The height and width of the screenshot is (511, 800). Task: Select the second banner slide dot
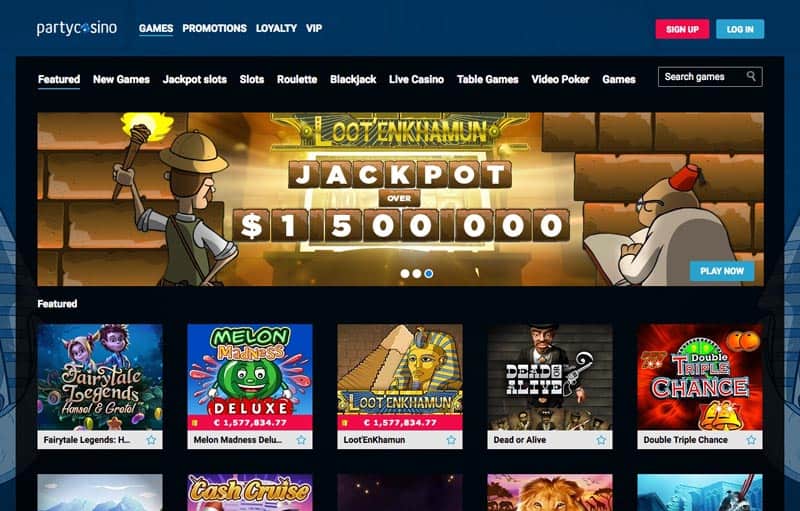pos(417,273)
